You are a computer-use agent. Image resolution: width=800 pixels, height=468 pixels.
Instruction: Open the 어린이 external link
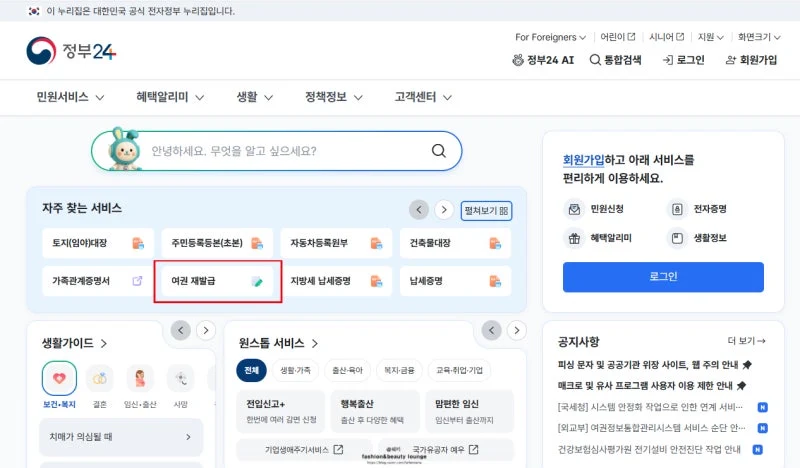click(x=617, y=37)
